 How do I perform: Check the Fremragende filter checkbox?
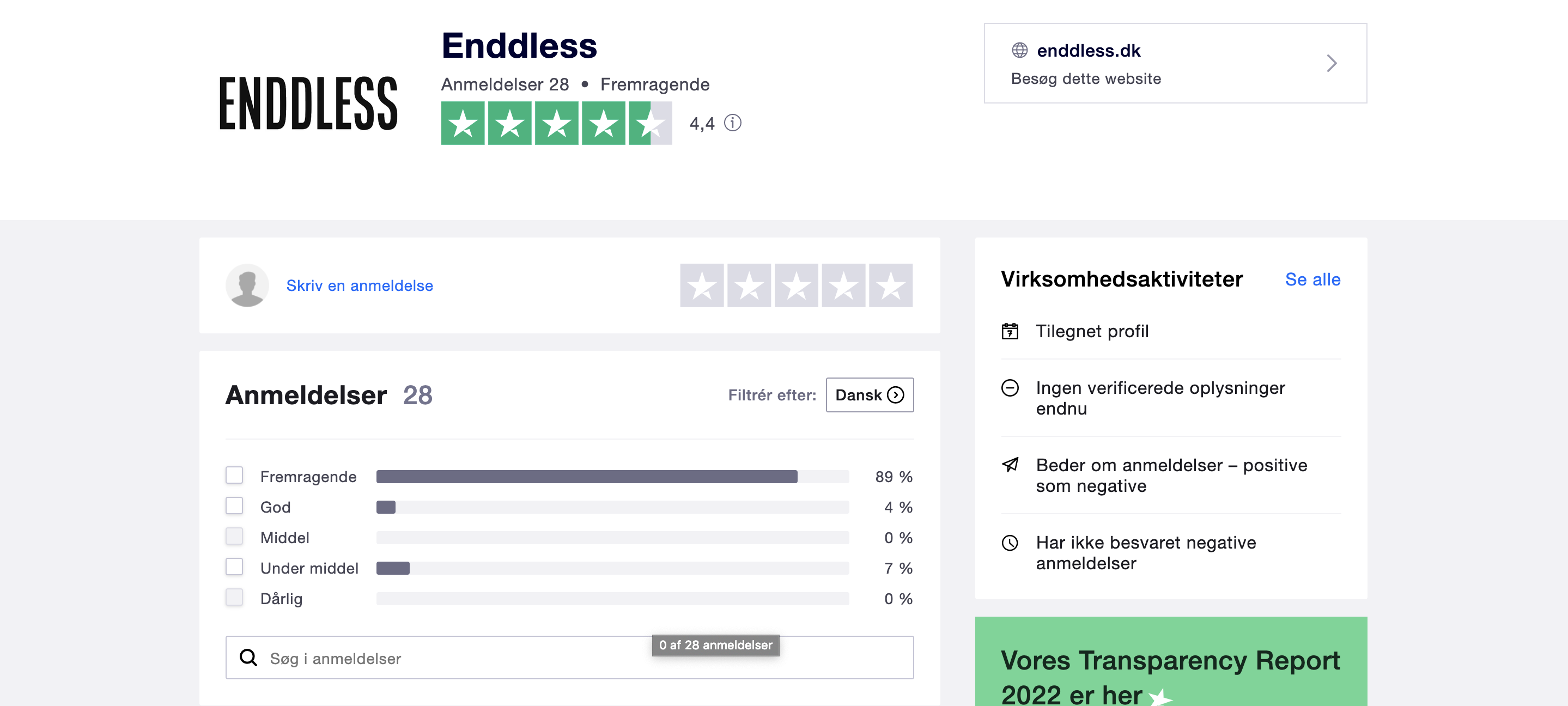pos(234,476)
